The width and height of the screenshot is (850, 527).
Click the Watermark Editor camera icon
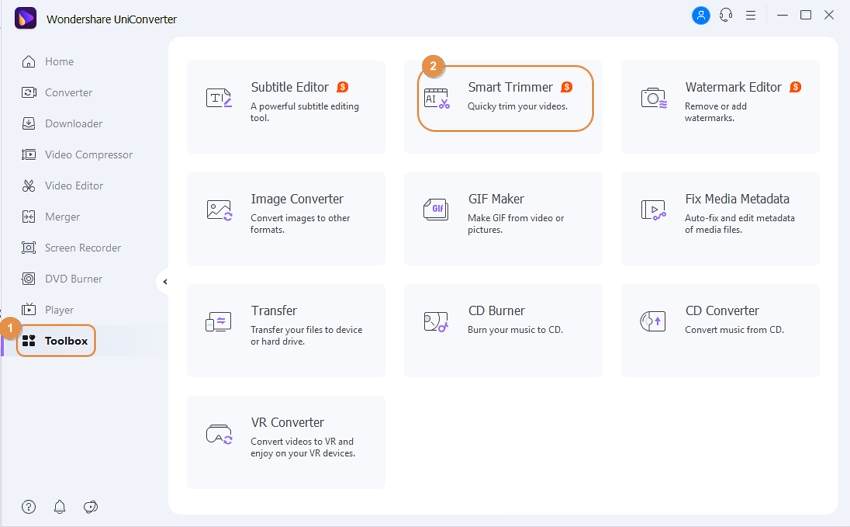tap(653, 98)
